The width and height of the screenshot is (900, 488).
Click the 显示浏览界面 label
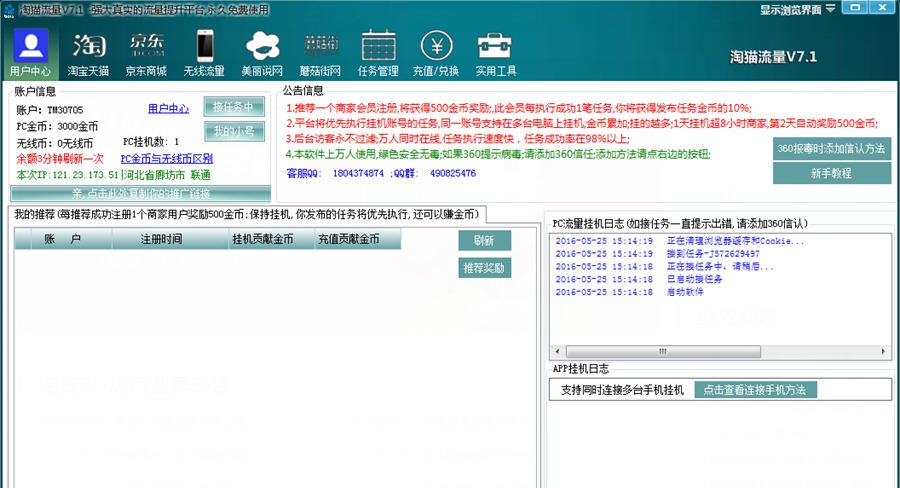791,10
